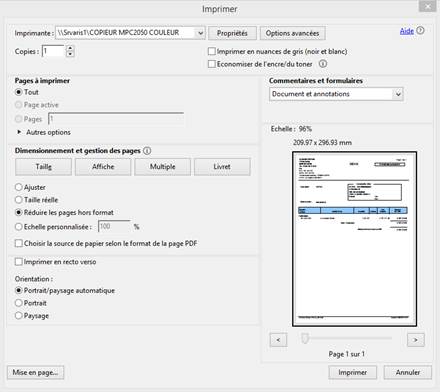The image size is (440, 392).
Task: Click the Imprimer button
Action: [353, 372]
